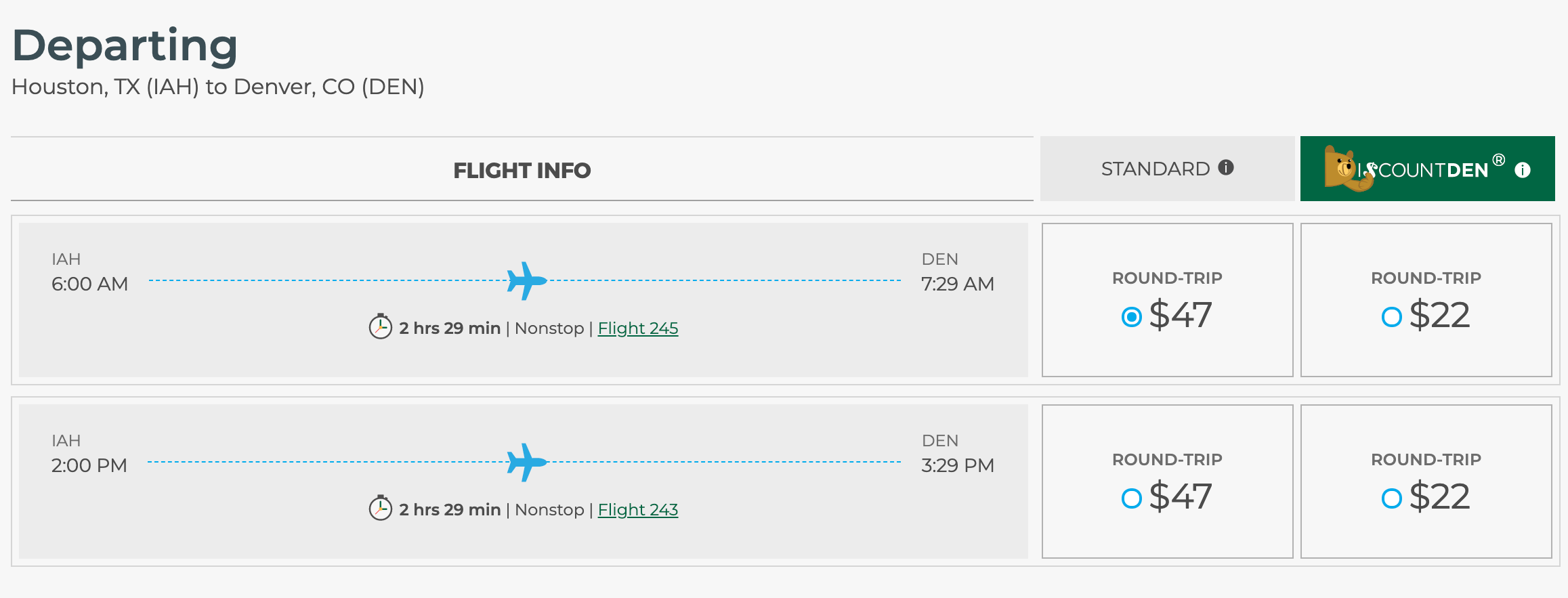Click the Standard fare info icon
Image resolution: width=1568 pixels, height=598 pixels.
point(1226,167)
